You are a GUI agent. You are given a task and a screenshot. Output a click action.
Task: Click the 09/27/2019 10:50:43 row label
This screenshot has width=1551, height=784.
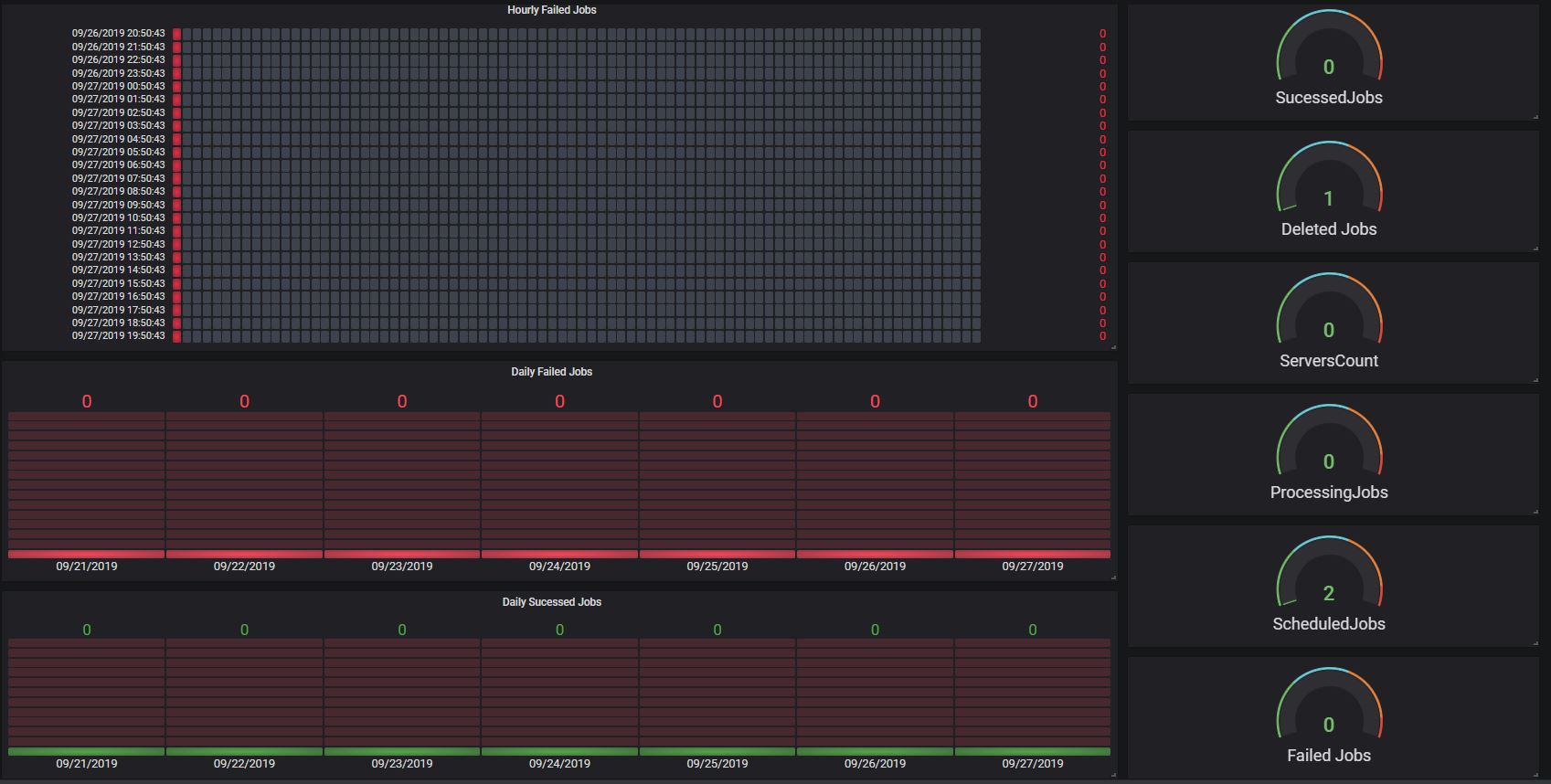point(119,217)
